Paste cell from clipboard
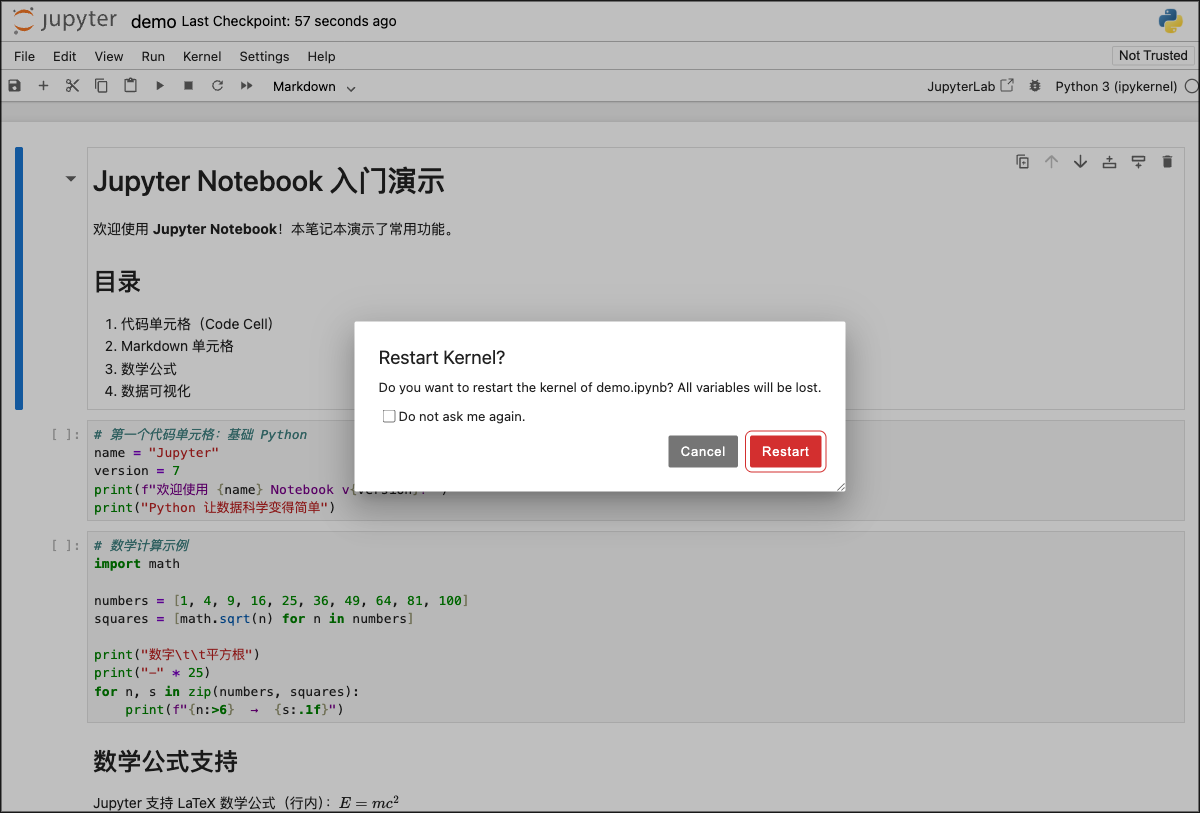 (x=130, y=86)
